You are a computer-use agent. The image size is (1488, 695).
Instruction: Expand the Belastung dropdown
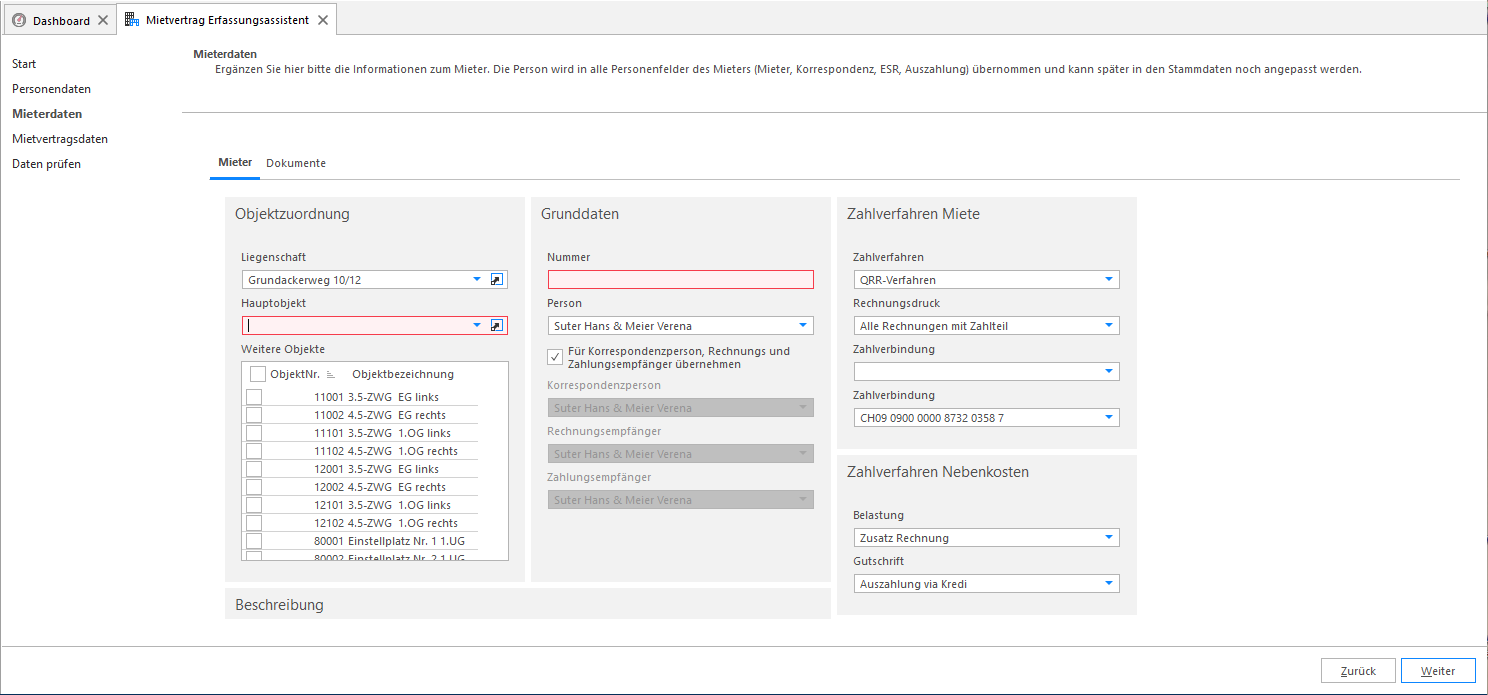coord(1109,538)
